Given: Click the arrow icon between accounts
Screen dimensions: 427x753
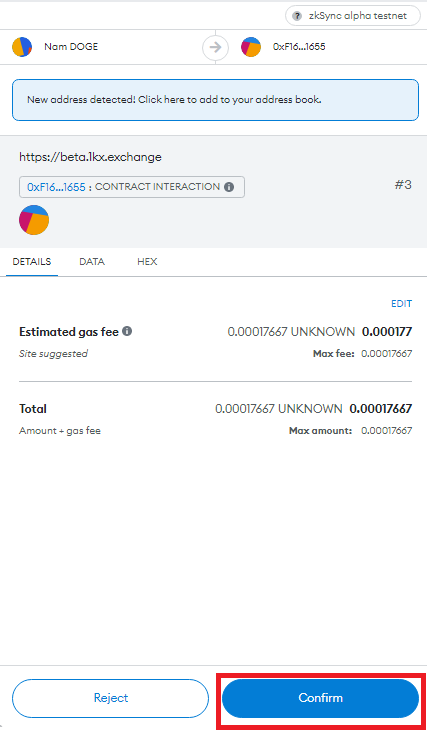Looking at the screenshot, I should (215, 47).
